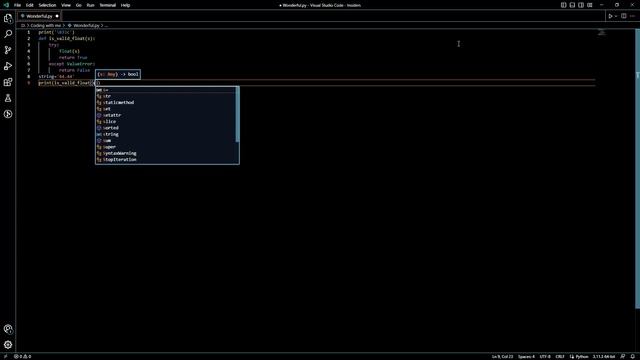Click the 'Coding with me' breadcrumb

pyautogui.click(x=46, y=25)
